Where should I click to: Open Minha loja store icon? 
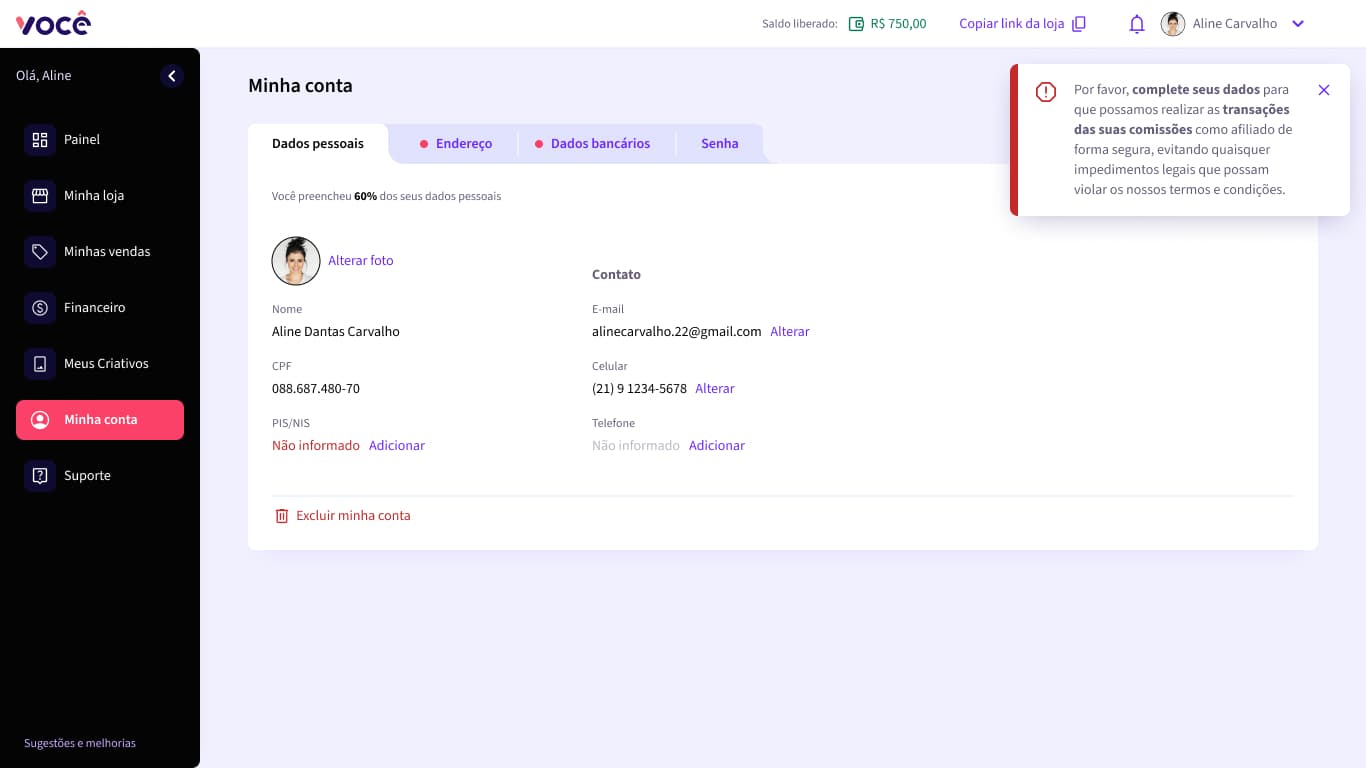coord(40,196)
